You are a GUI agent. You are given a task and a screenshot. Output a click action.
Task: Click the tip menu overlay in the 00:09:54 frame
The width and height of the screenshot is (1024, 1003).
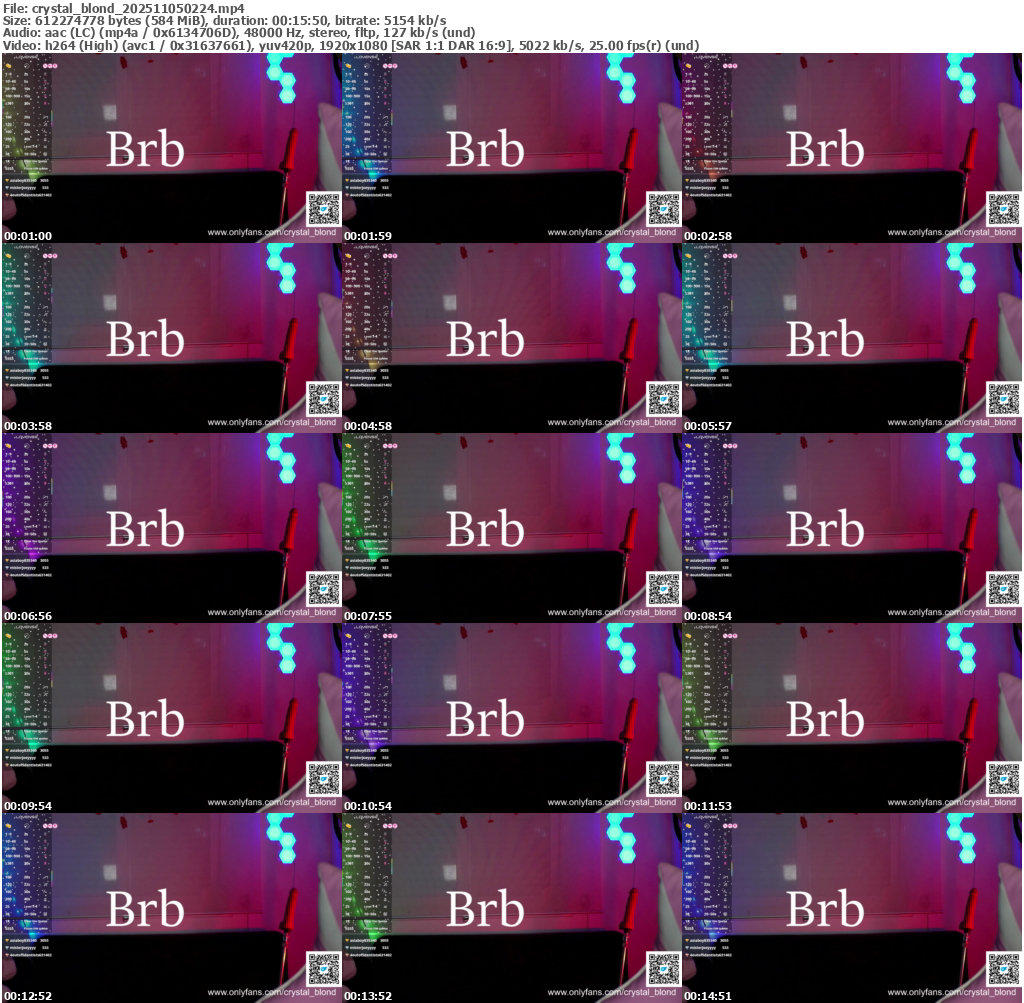click(27, 690)
